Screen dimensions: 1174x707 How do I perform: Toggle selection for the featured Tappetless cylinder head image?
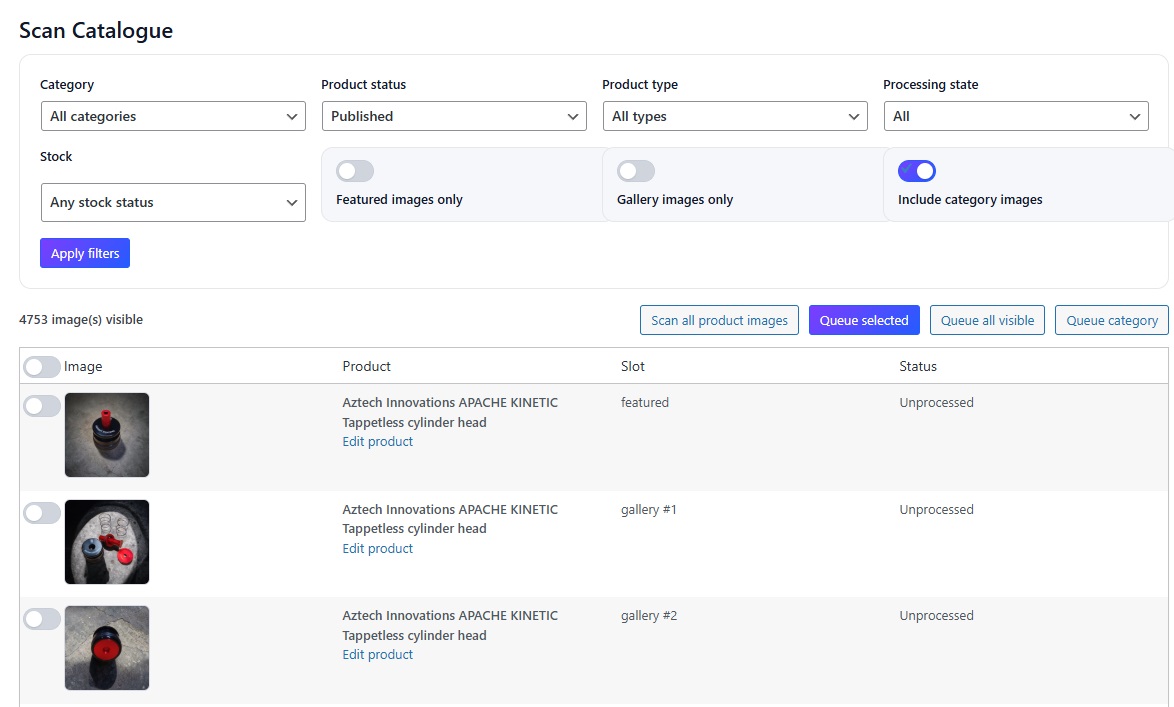[x=42, y=406]
